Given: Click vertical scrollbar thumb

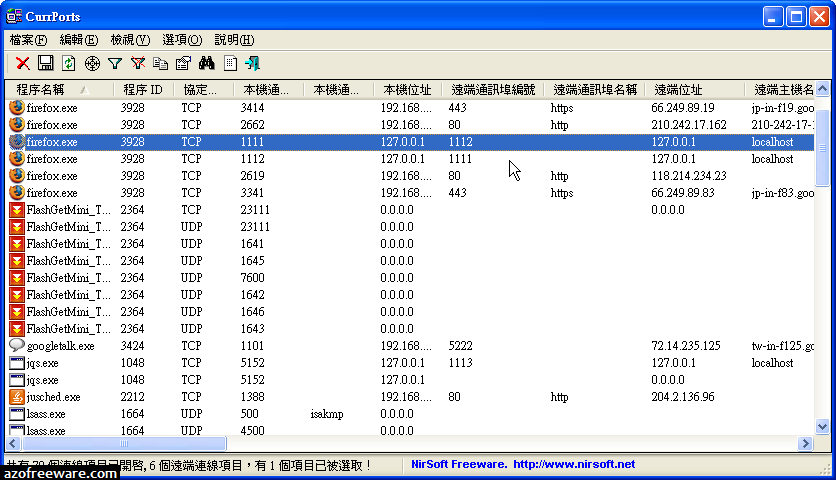Looking at the screenshot, I should [823, 148].
